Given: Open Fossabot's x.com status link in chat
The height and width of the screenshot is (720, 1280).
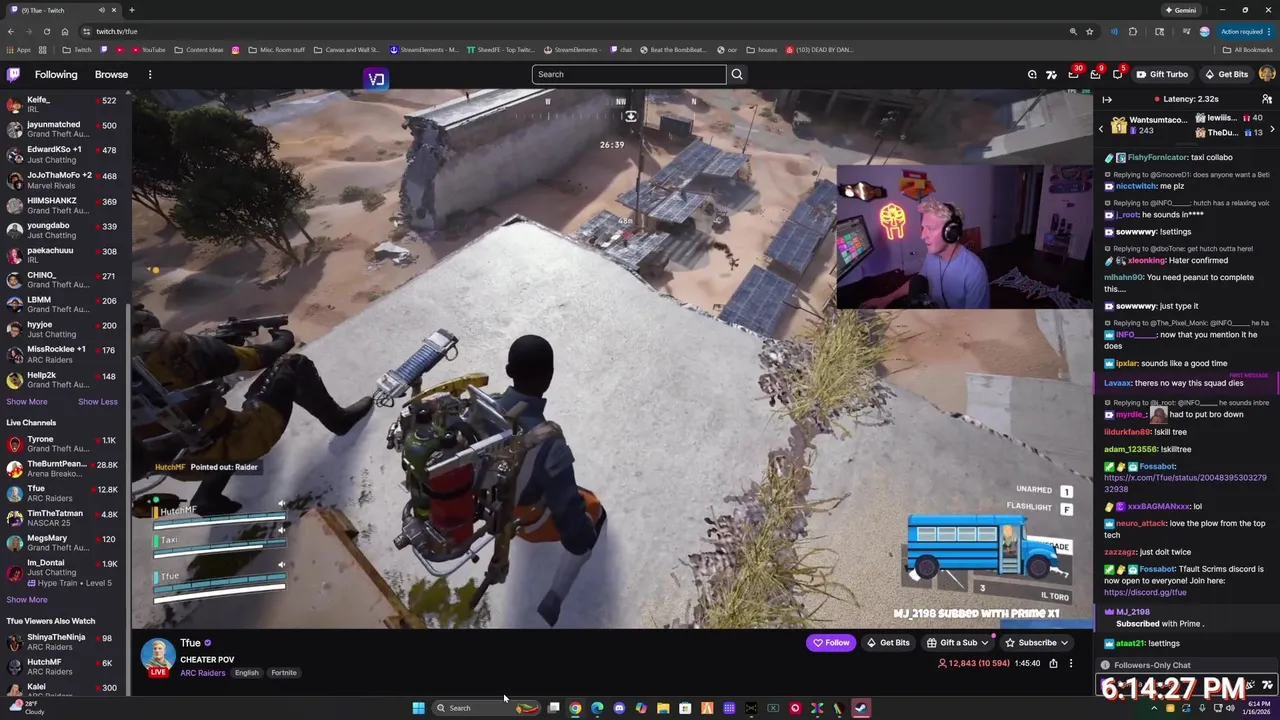Looking at the screenshot, I should coord(1185,483).
